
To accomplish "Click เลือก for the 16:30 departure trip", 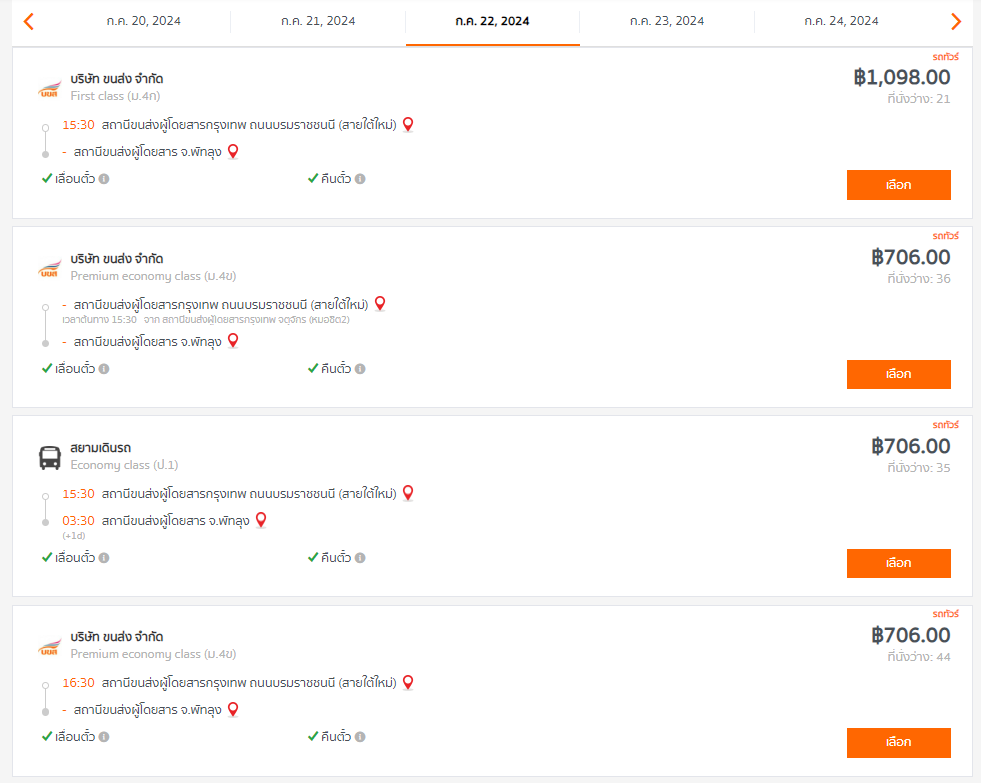I will tap(898, 742).
